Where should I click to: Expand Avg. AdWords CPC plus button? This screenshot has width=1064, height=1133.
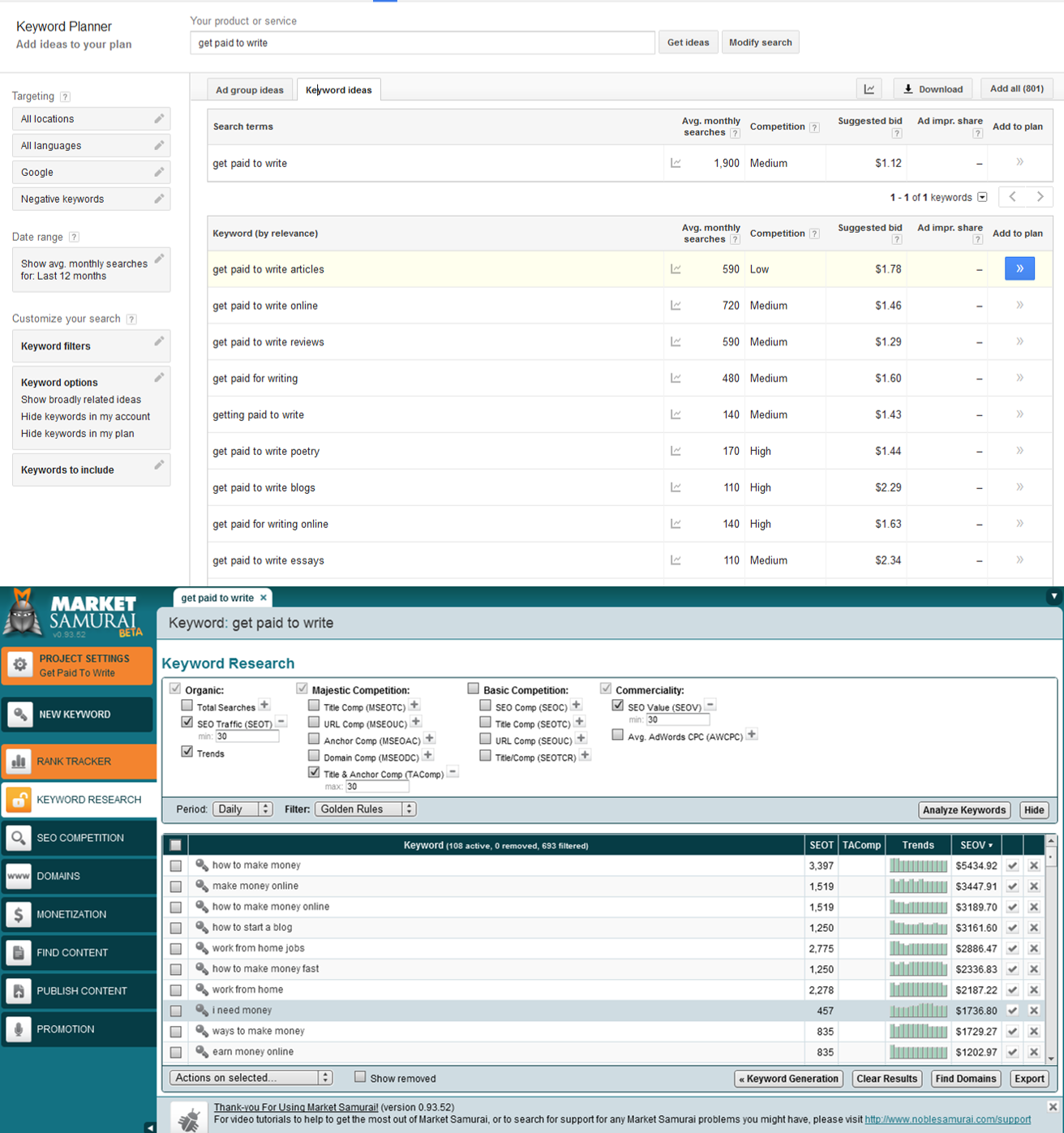752,735
